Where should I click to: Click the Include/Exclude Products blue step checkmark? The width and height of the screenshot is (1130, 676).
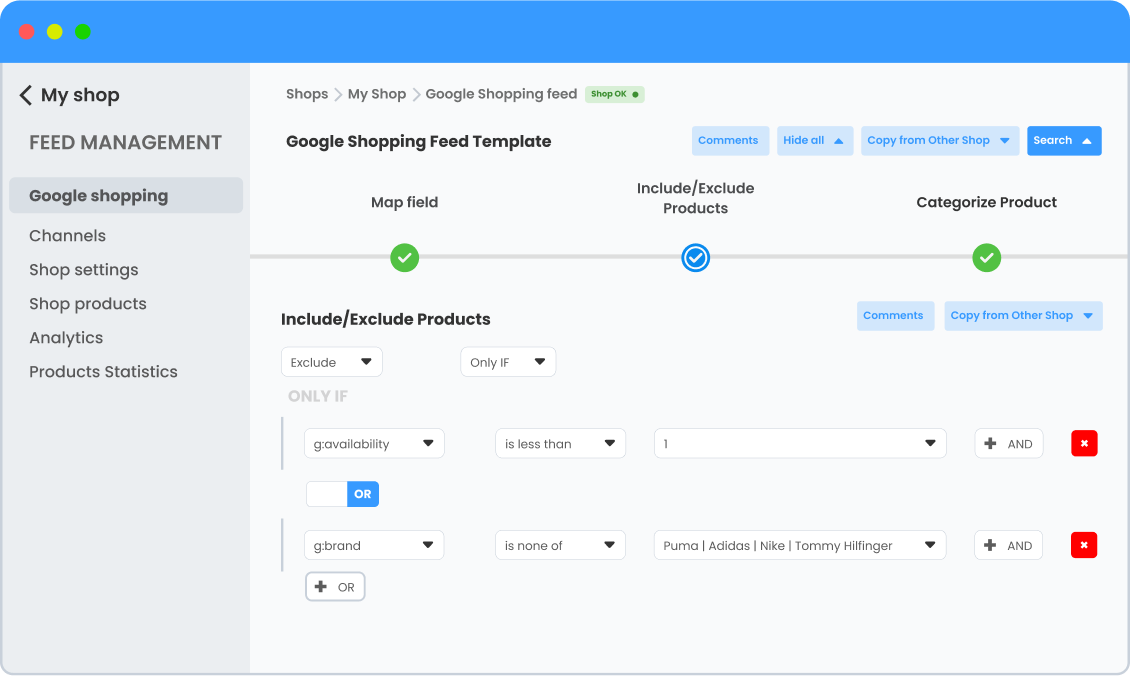coord(695,258)
